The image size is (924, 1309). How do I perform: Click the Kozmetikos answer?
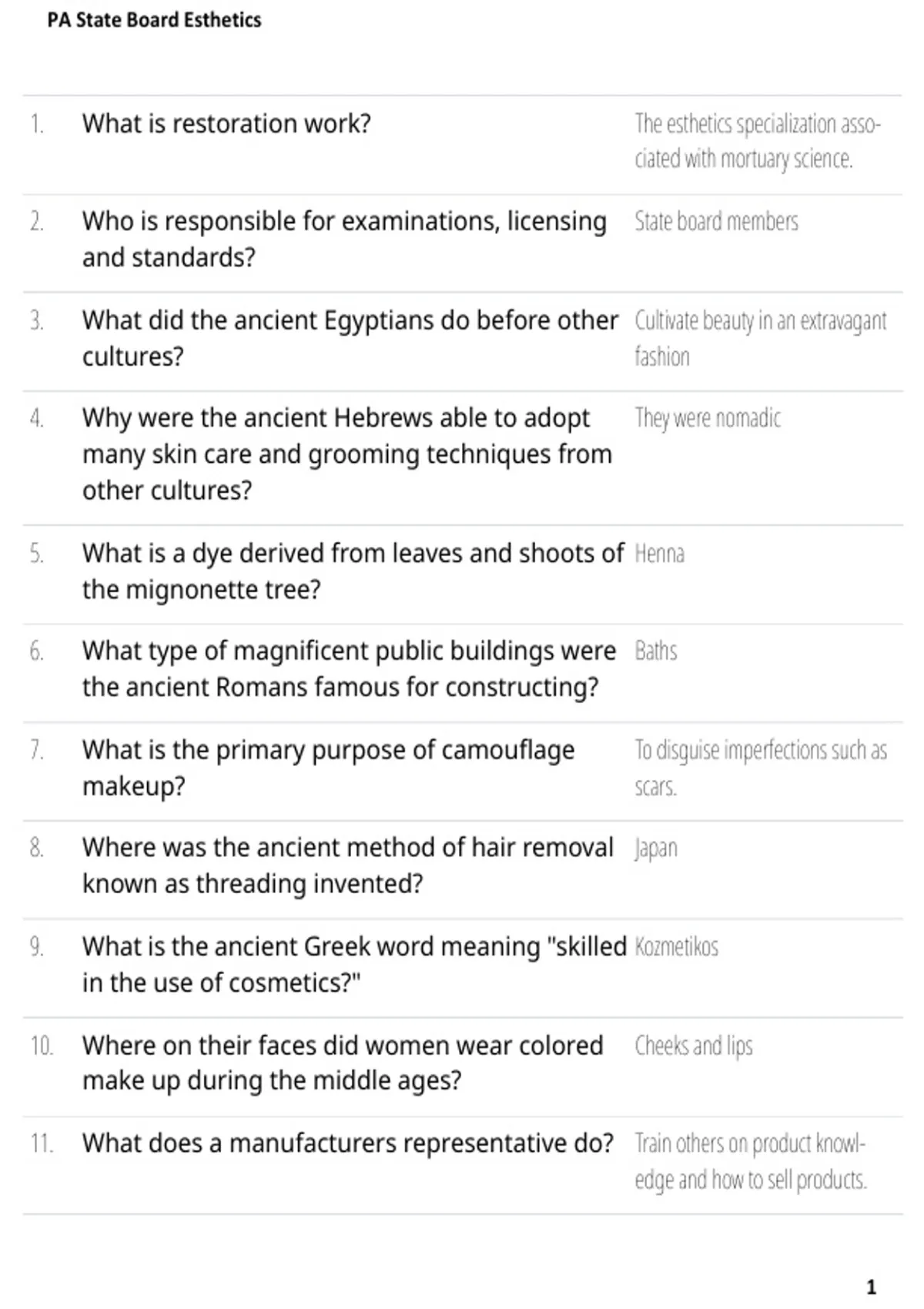[676, 946]
